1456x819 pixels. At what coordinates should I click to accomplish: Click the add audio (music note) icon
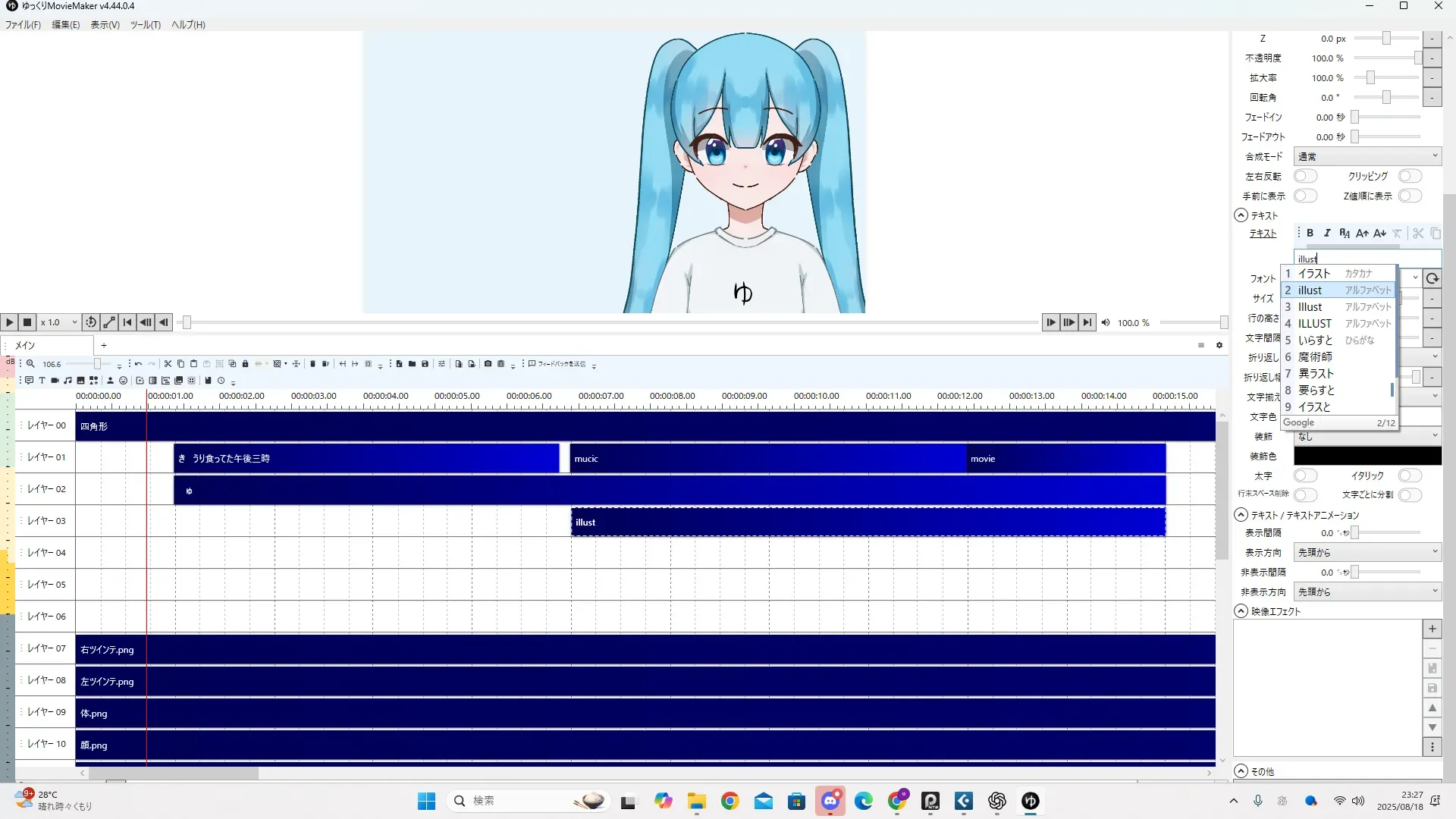[x=67, y=381]
